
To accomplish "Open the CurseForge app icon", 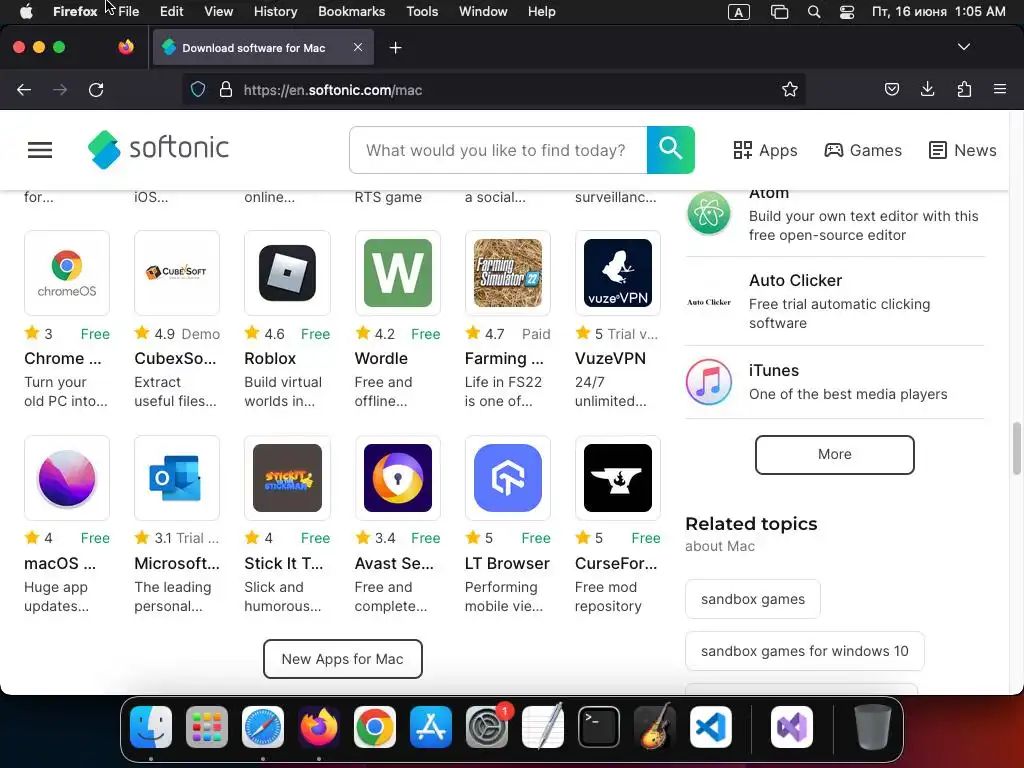I will click(618, 478).
